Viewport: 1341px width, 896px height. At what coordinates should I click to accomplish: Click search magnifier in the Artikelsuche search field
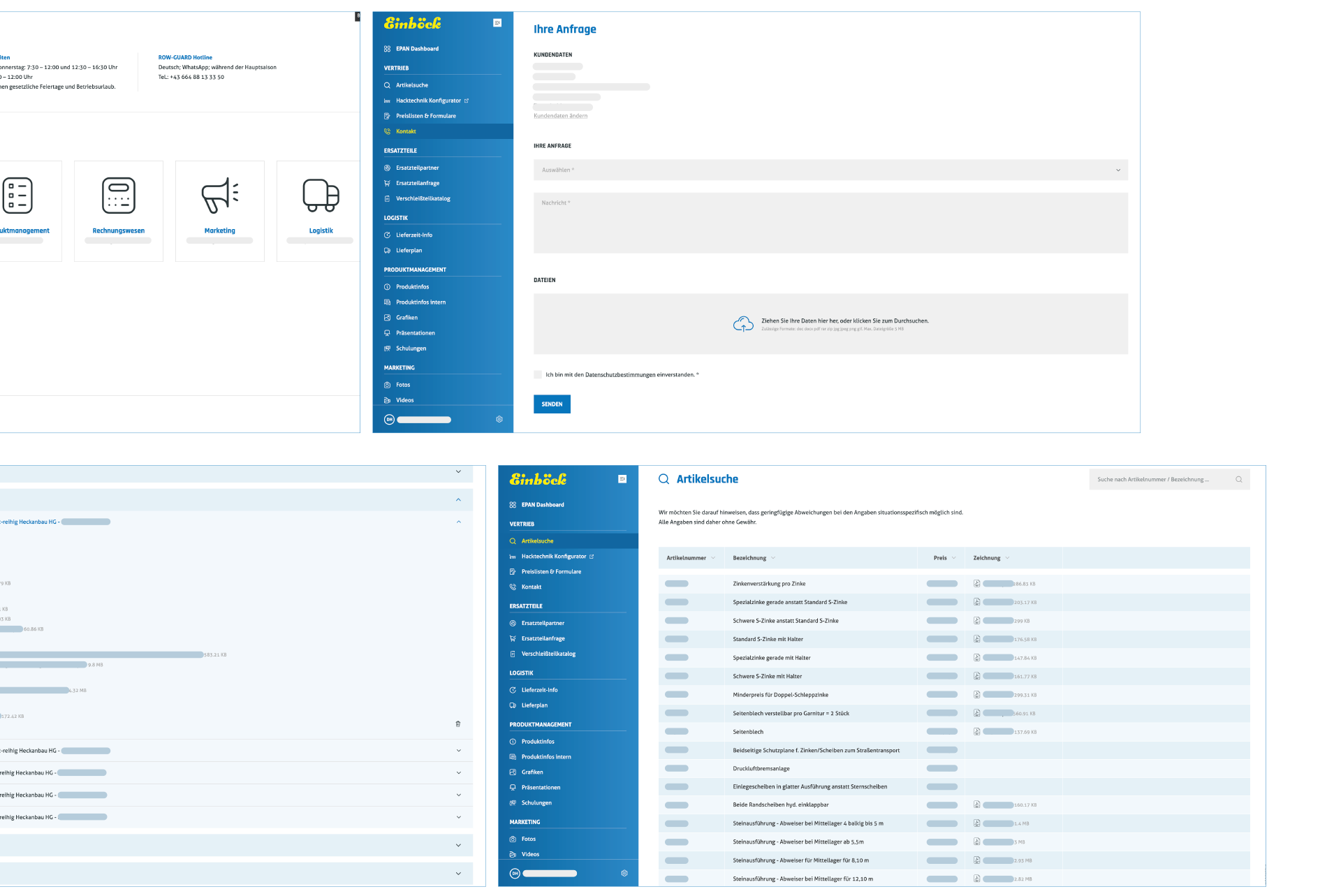pyautogui.click(x=1239, y=480)
